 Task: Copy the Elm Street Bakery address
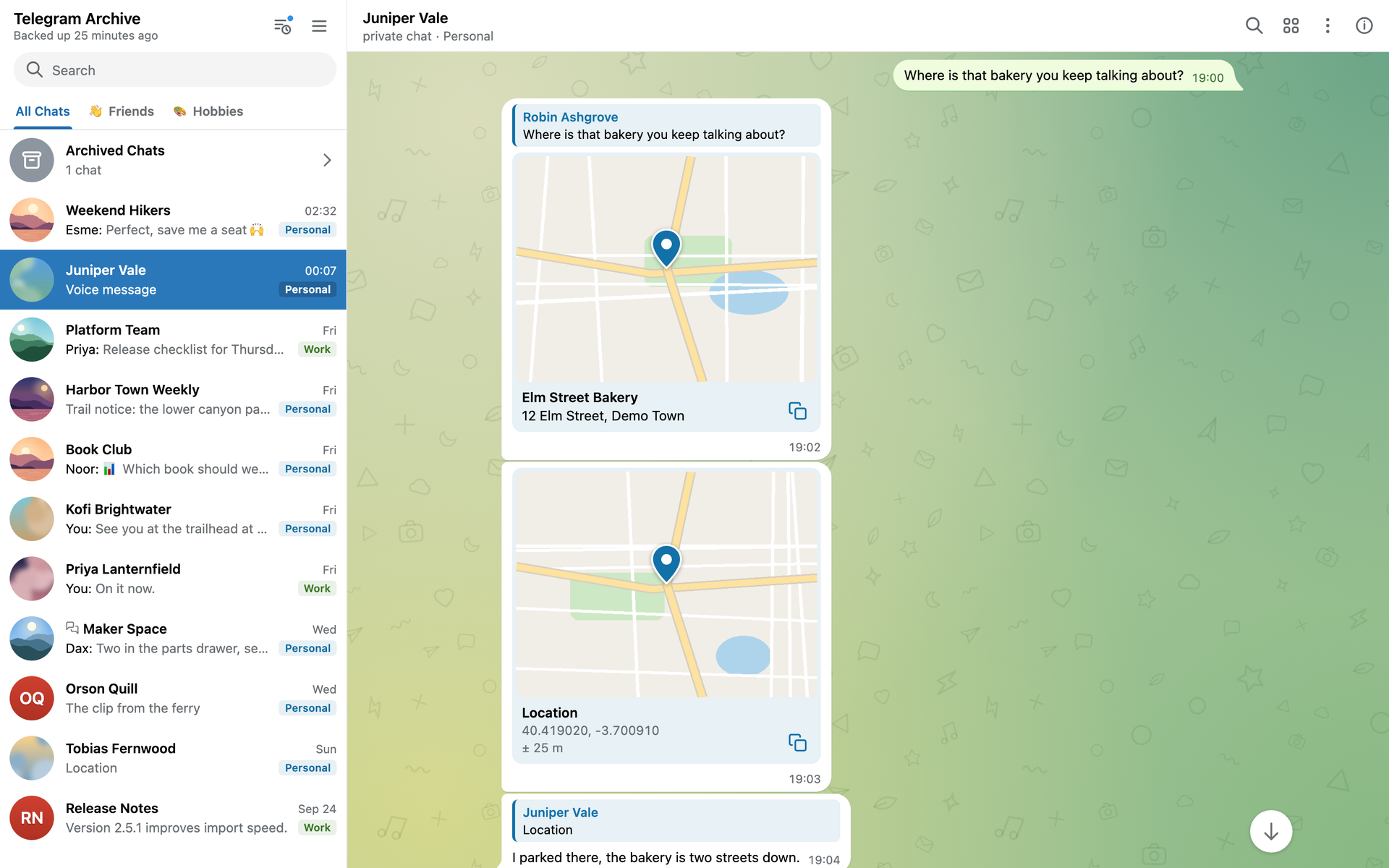(797, 411)
